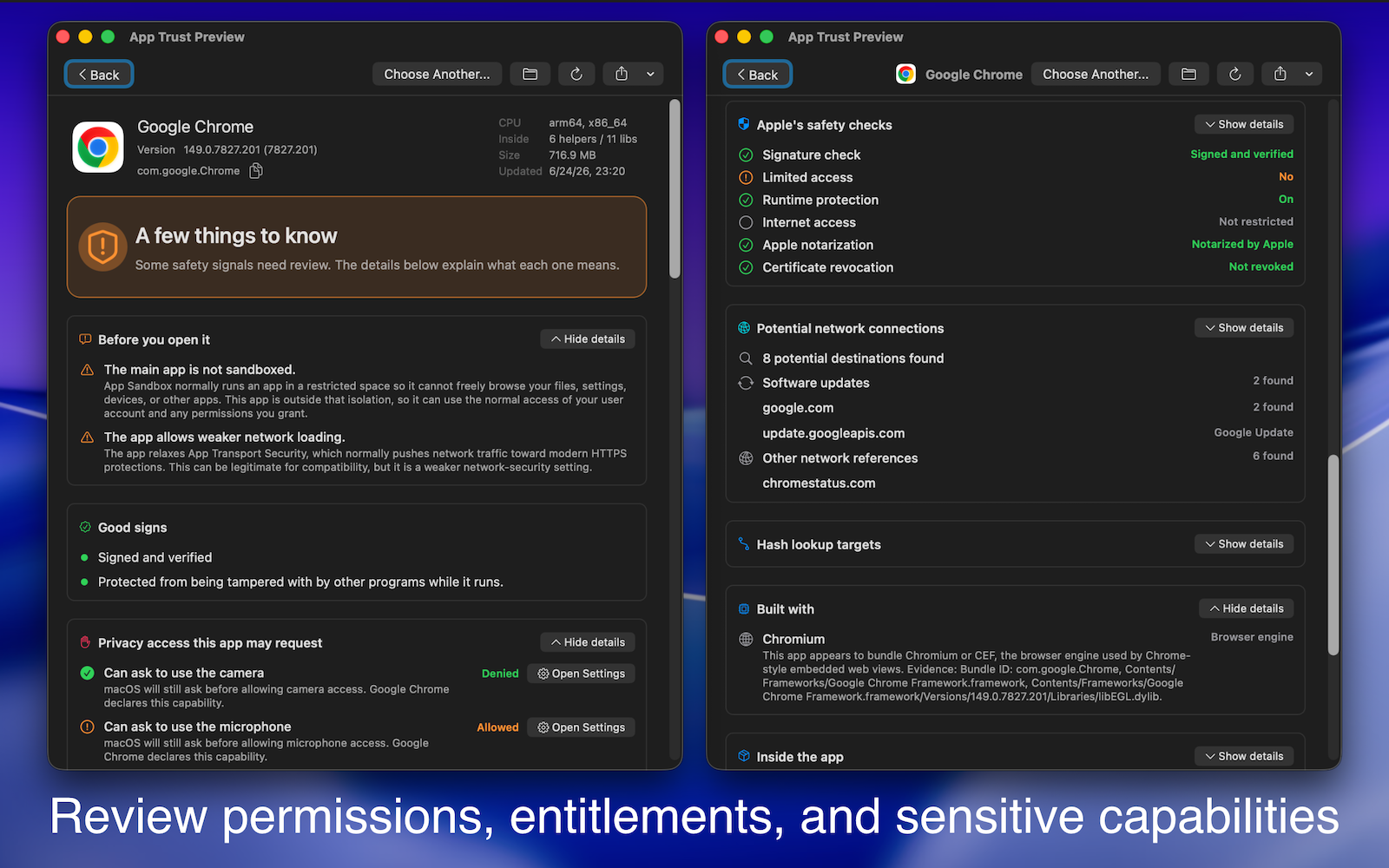
Task: Collapse the Built with details
Action: pos(1247,609)
